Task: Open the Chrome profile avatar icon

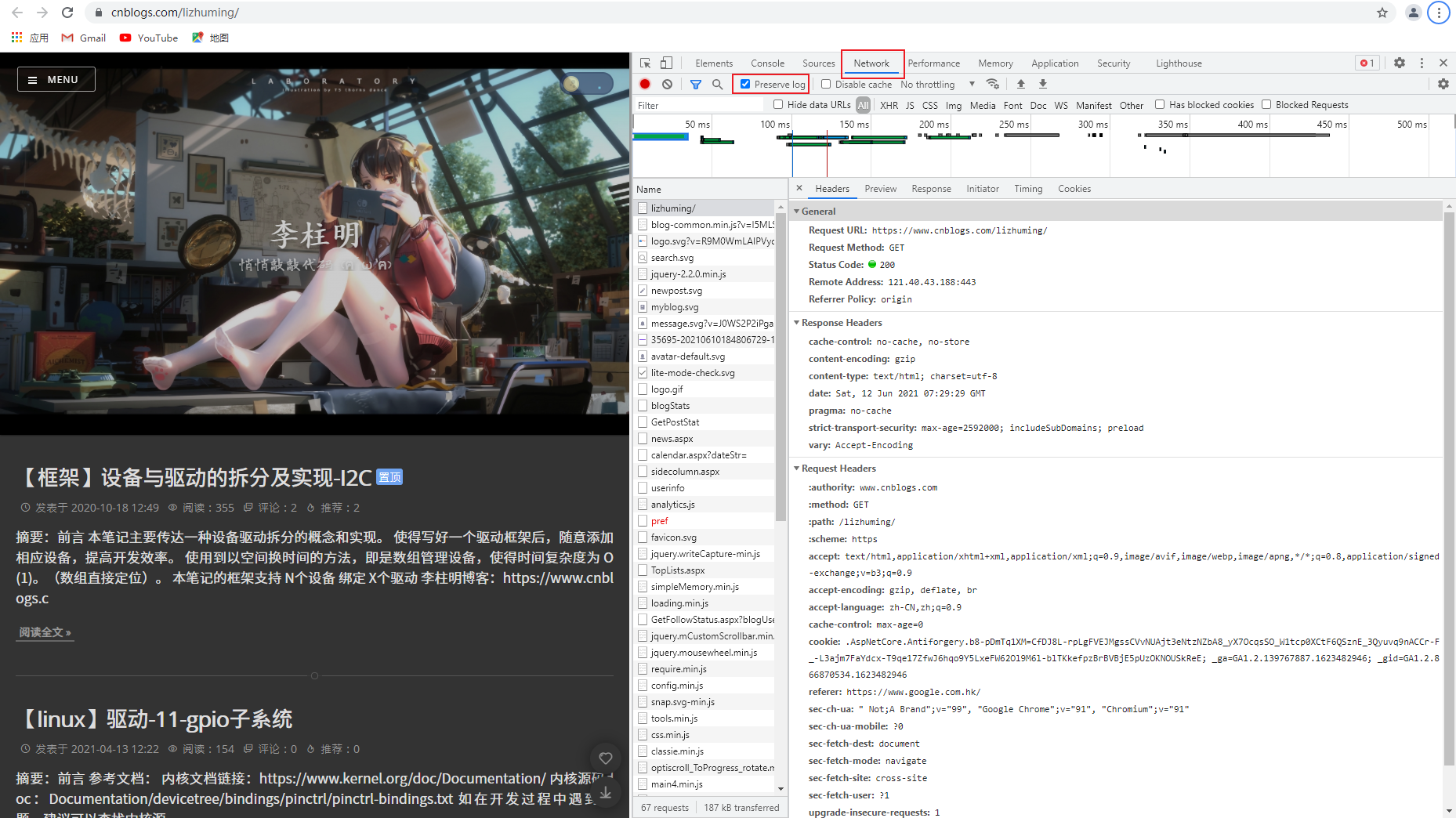Action: [x=1413, y=13]
